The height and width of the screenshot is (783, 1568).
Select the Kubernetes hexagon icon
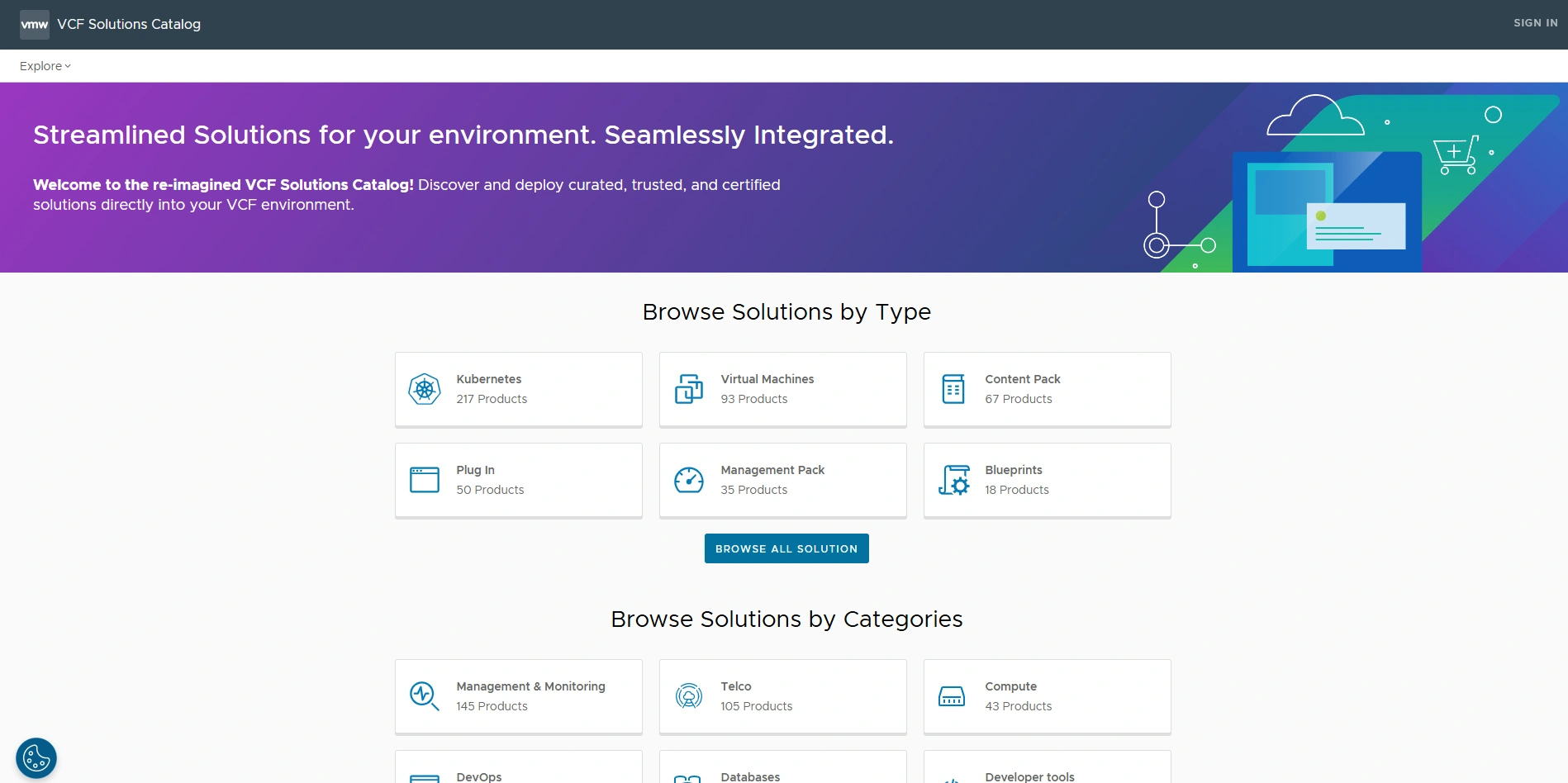click(424, 388)
